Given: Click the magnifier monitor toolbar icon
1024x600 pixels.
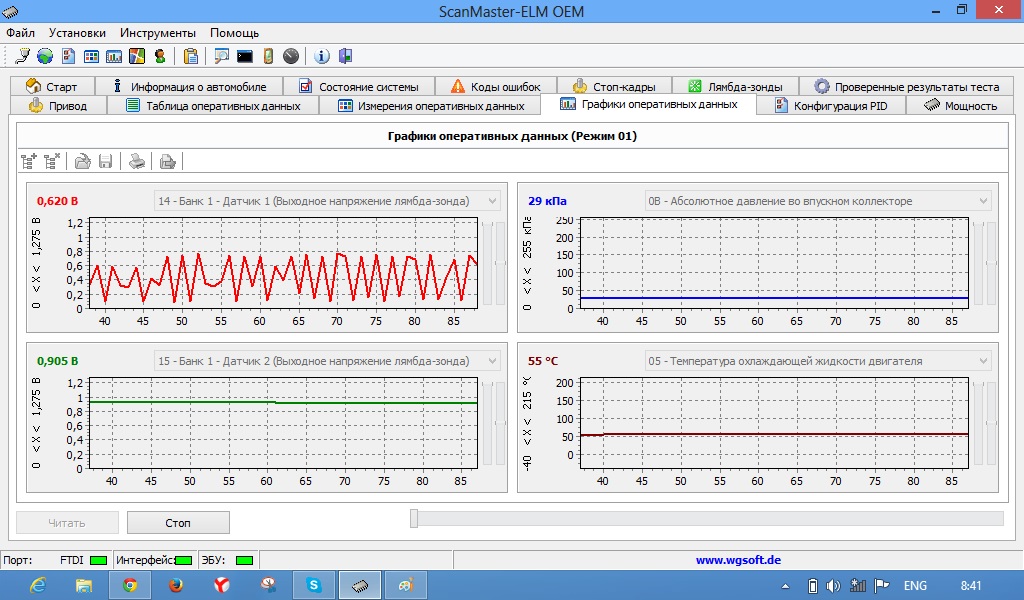Looking at the screenshot, I should pos(221,56).
